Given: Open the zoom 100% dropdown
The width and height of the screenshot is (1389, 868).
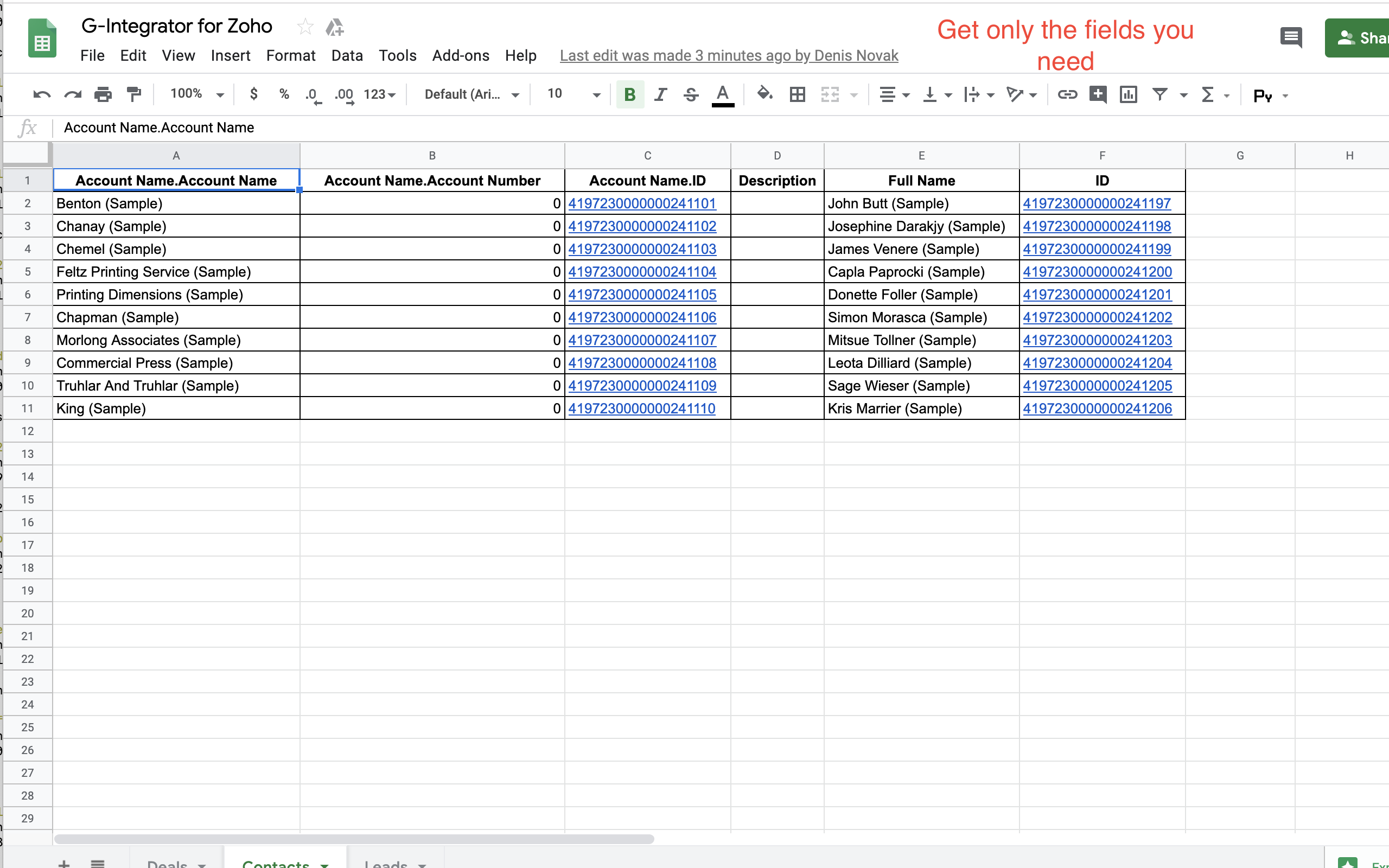Looking at the screenshot, I should 197,94.
